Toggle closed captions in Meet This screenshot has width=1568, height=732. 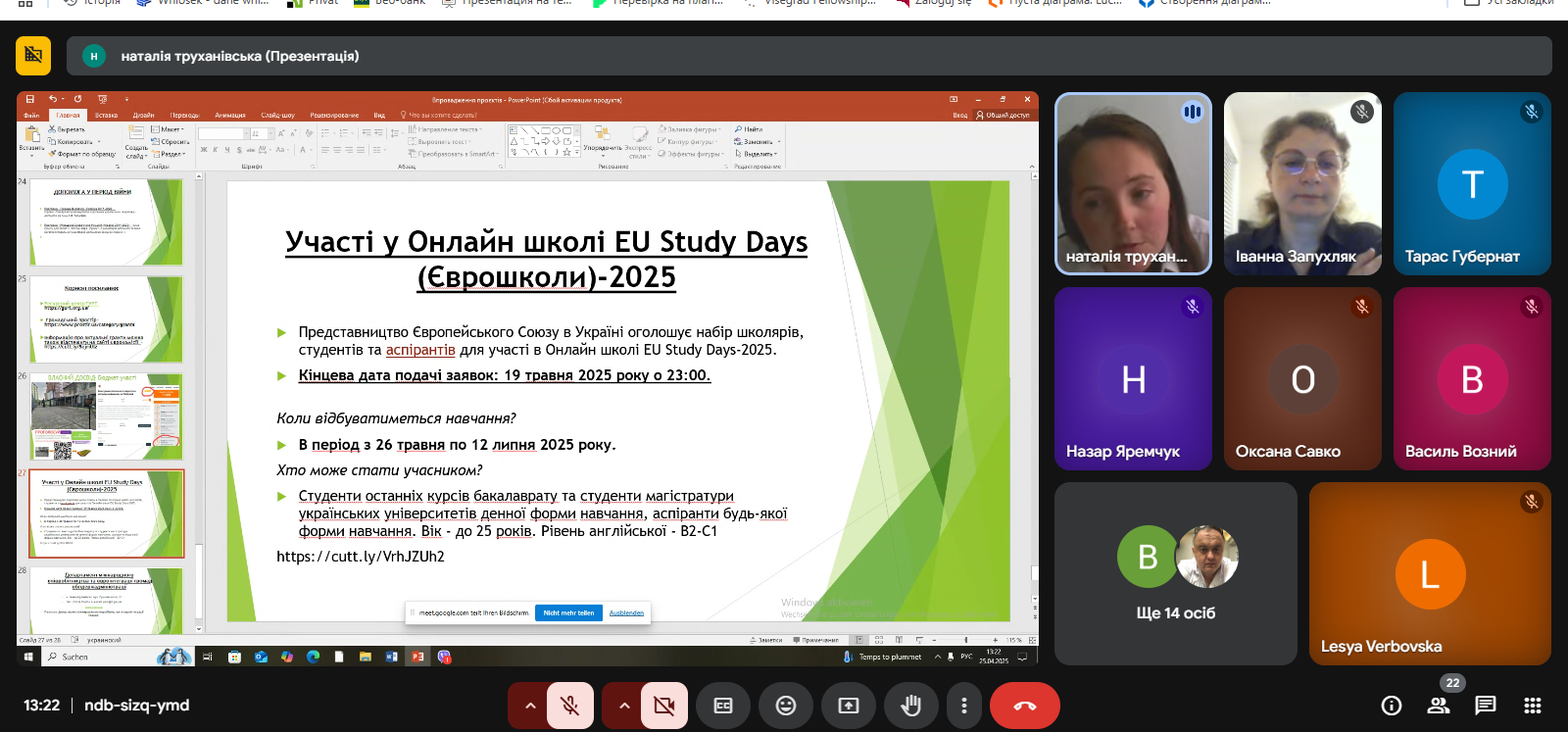(723, 706)
